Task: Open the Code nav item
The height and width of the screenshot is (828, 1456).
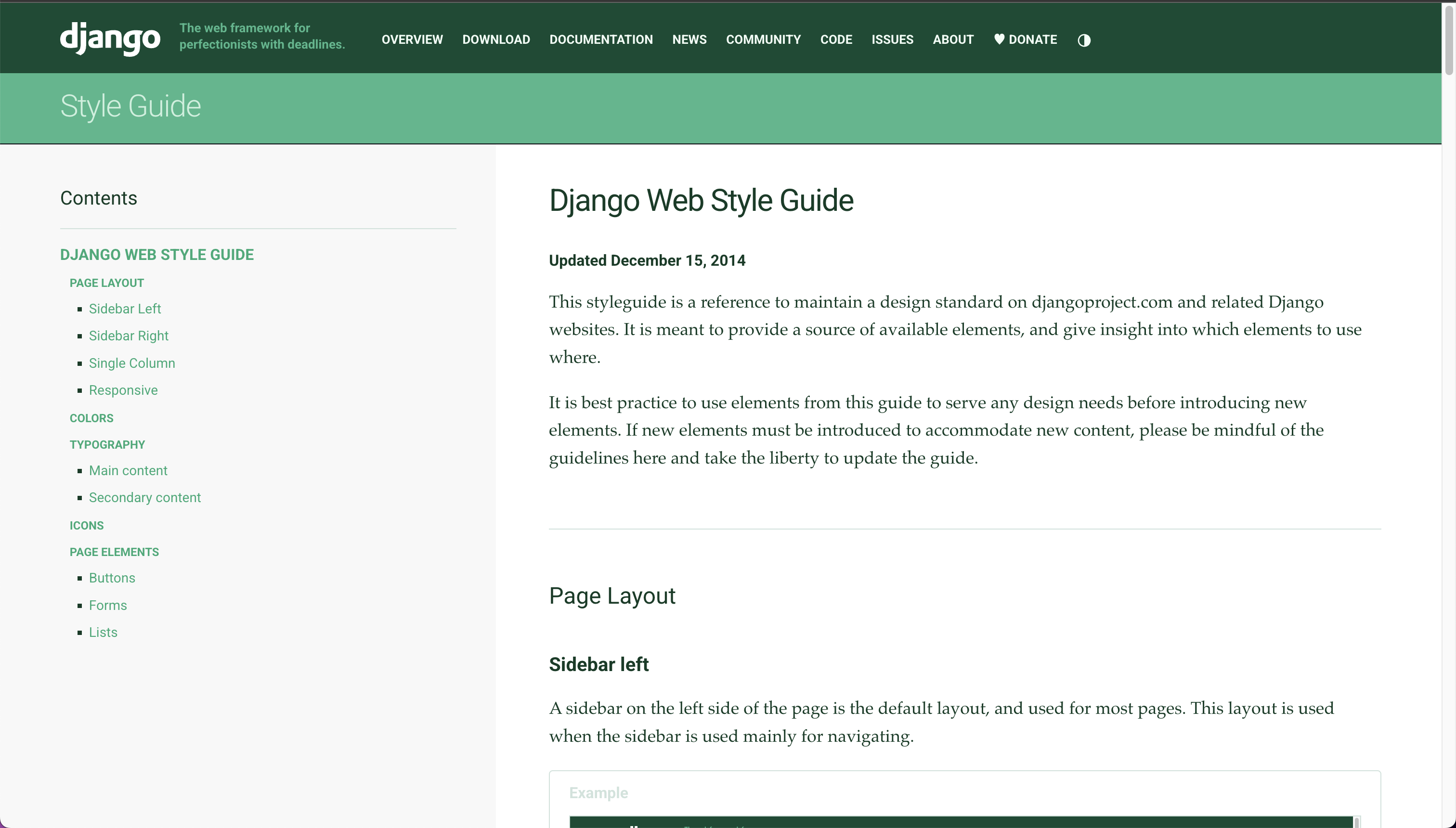Action: tap(836, 40)
